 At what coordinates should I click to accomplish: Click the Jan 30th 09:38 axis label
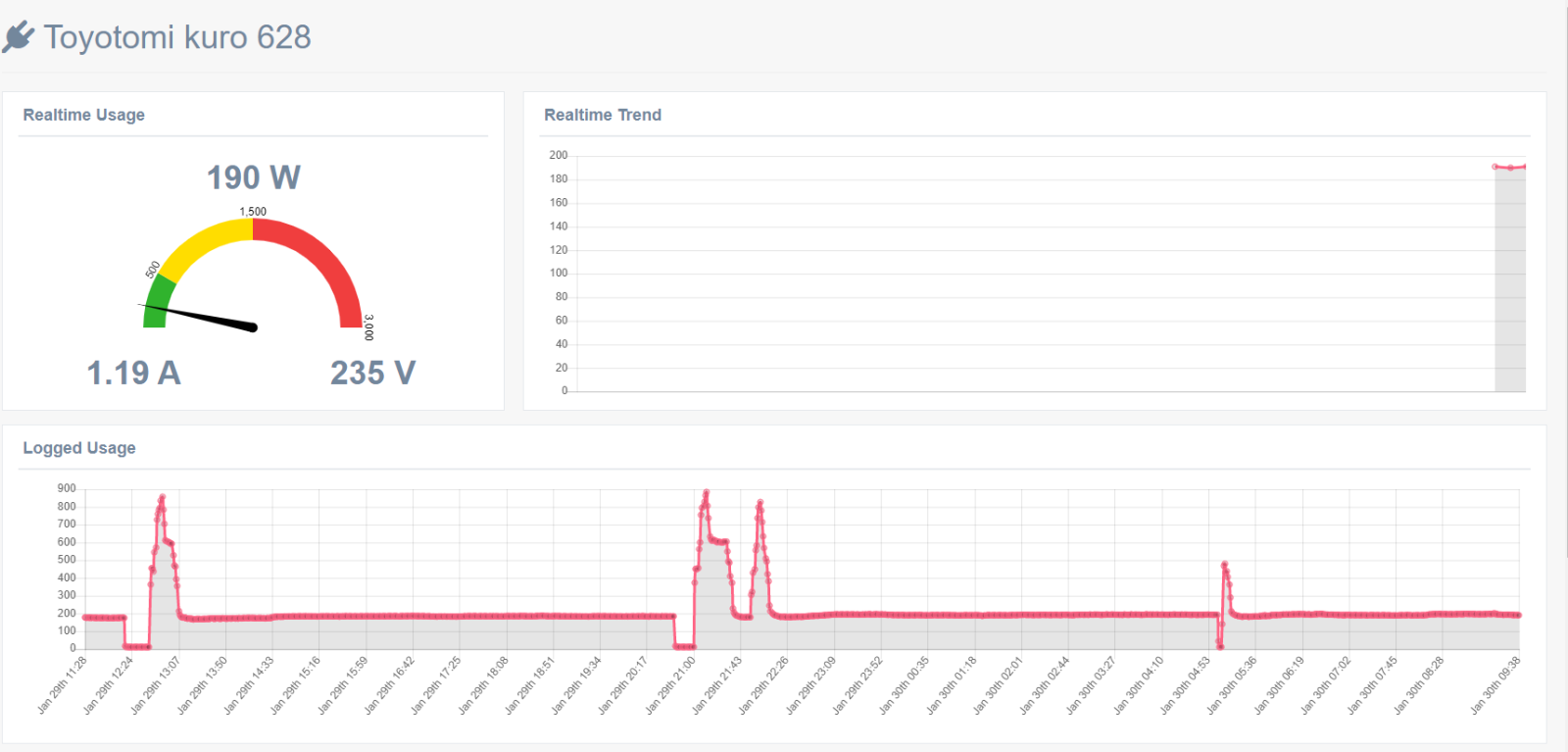[1495, 685]
